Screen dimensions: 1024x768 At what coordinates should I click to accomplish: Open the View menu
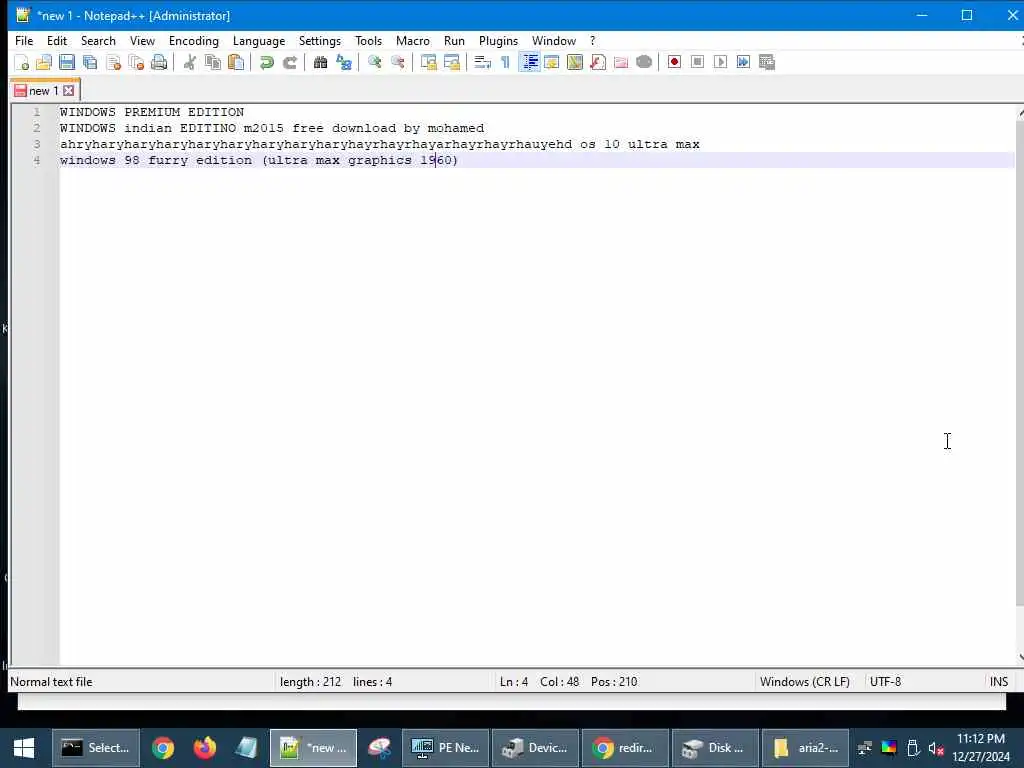tap(142, 40)
